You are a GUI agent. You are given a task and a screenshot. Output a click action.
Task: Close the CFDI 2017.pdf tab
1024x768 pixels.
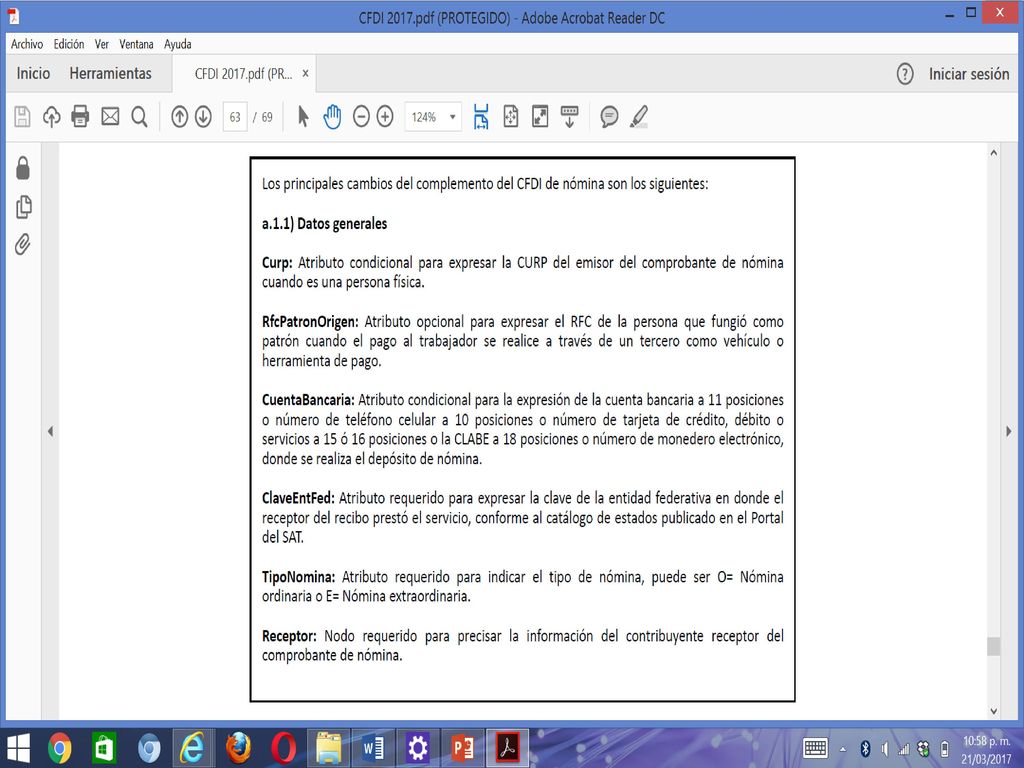[305, 74]
